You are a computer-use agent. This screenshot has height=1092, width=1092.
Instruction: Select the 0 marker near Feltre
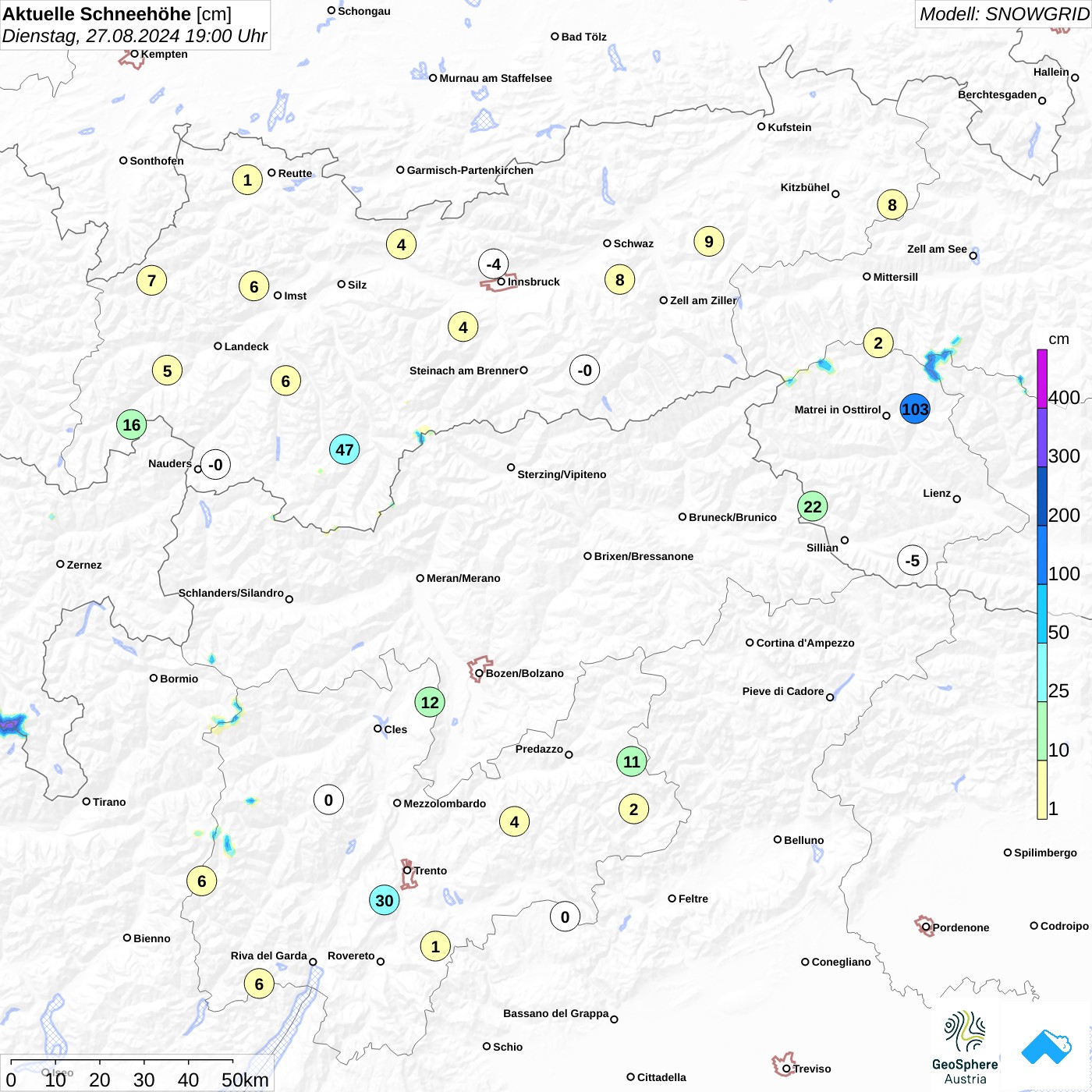[x=565, y=916]
